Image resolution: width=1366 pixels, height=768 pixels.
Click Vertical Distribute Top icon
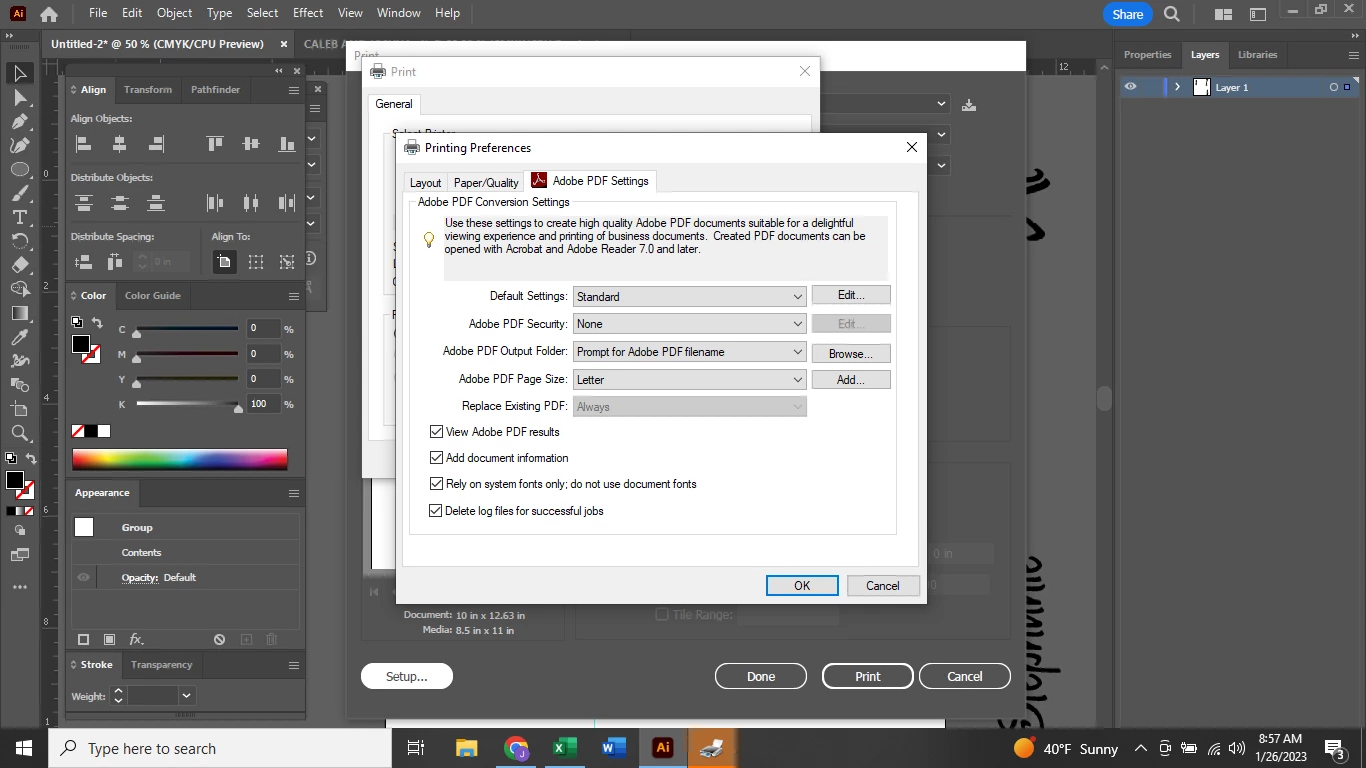coord(84,203)
